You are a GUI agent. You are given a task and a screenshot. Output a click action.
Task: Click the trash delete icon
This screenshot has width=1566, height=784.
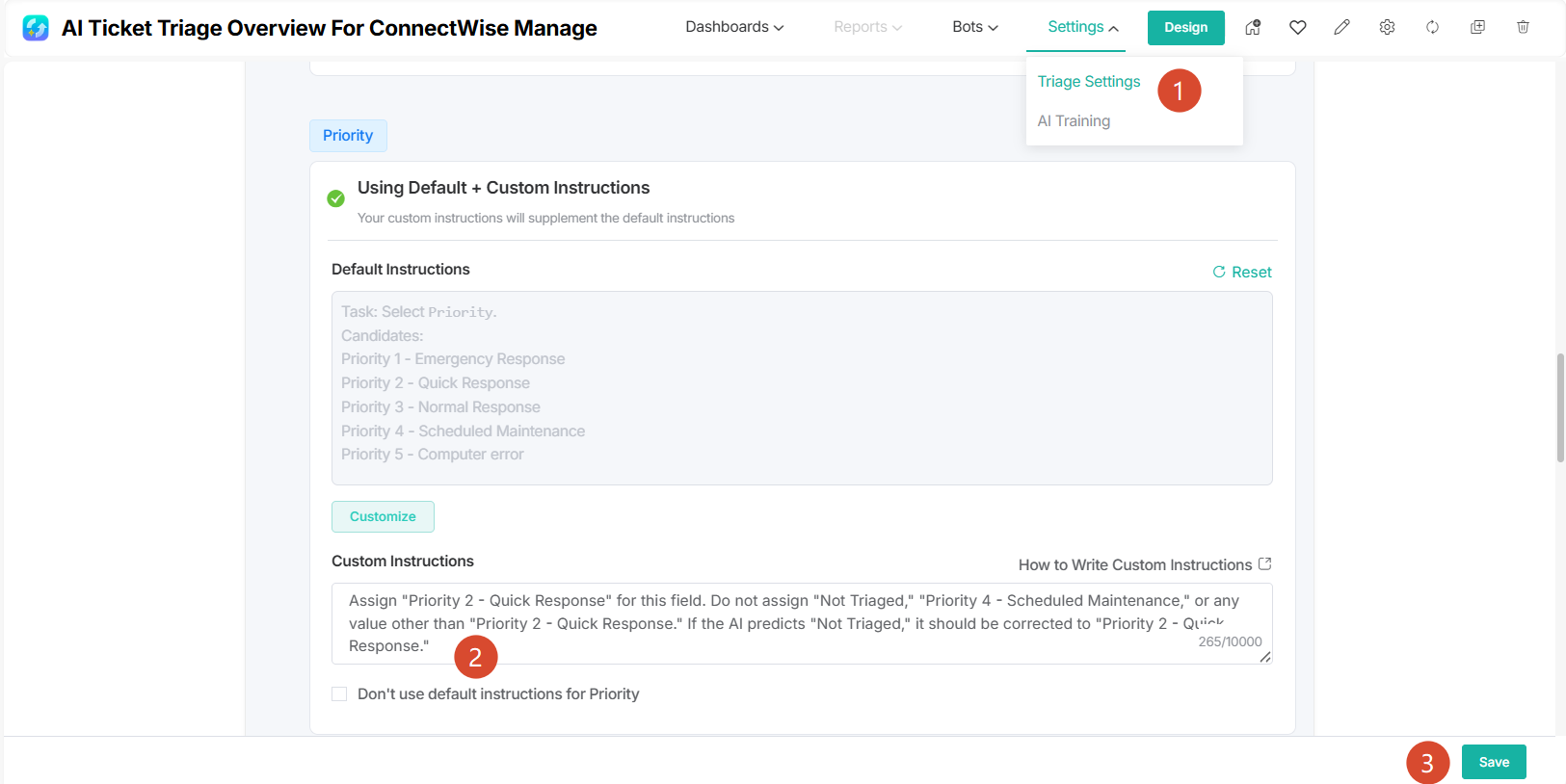pos(1523,27)
